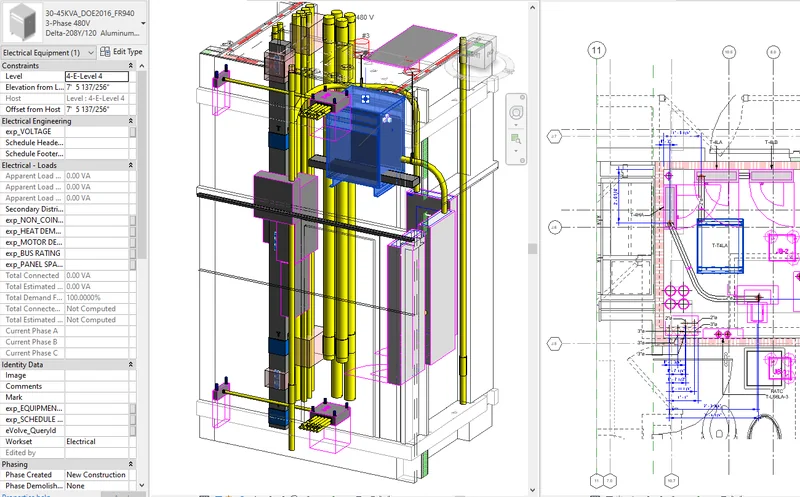Image resolution: width=800 pixels, height=497 pixels.
Task: Click the small button beside exp_VOLTAGE
Action: tap(133, 132)
